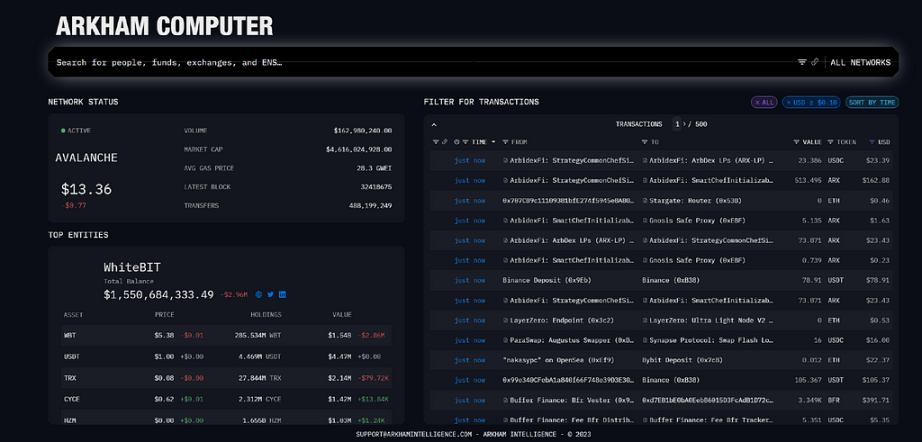This screenshot has height=442, width=922.
Task: Open Stargate: Router (0x53B) address
Action: click(695, 200)
